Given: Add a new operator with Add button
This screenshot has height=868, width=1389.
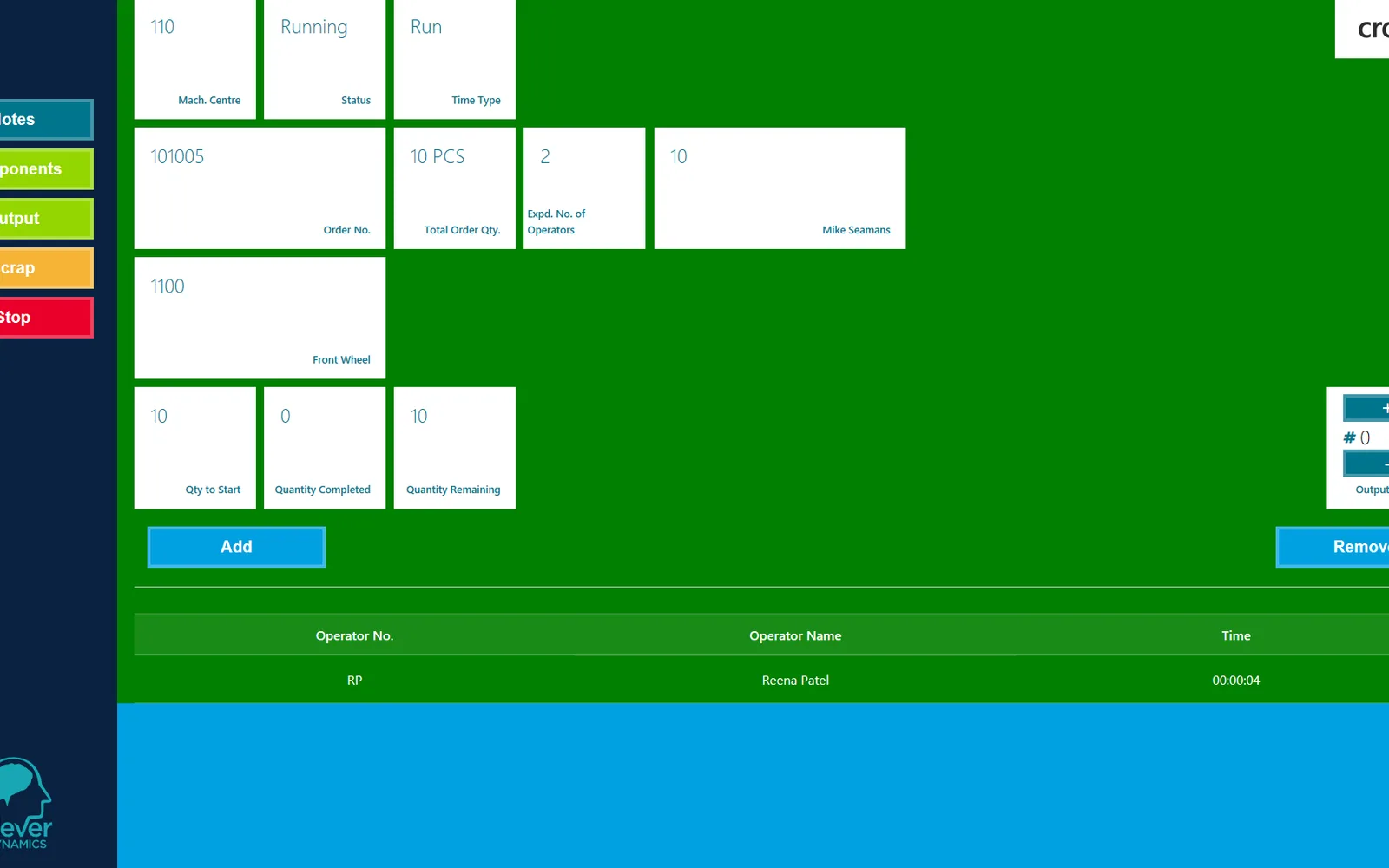Looking at the screenshot, I should point(236,547).
